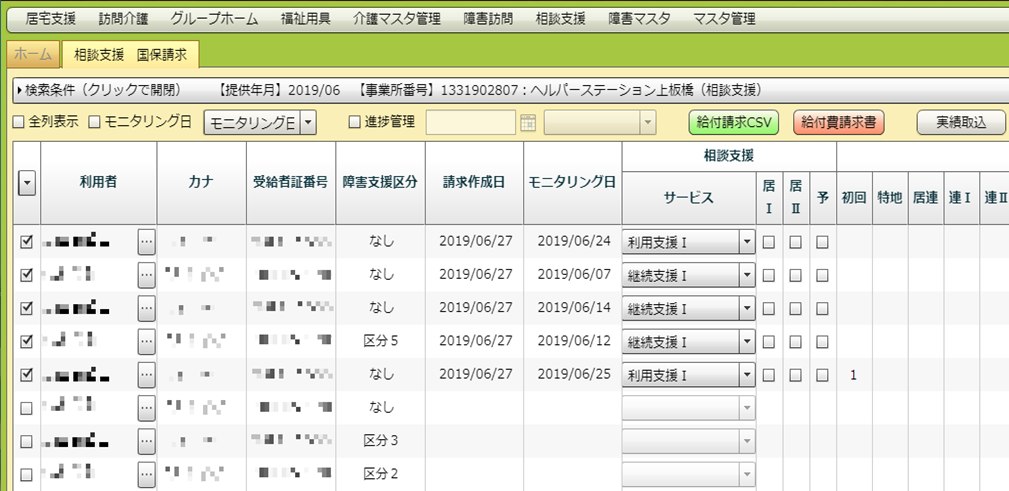
Task: Open first row 利用支援Ⅰ service dropdown
Action: pyautogui.click(x=745, y=242)
